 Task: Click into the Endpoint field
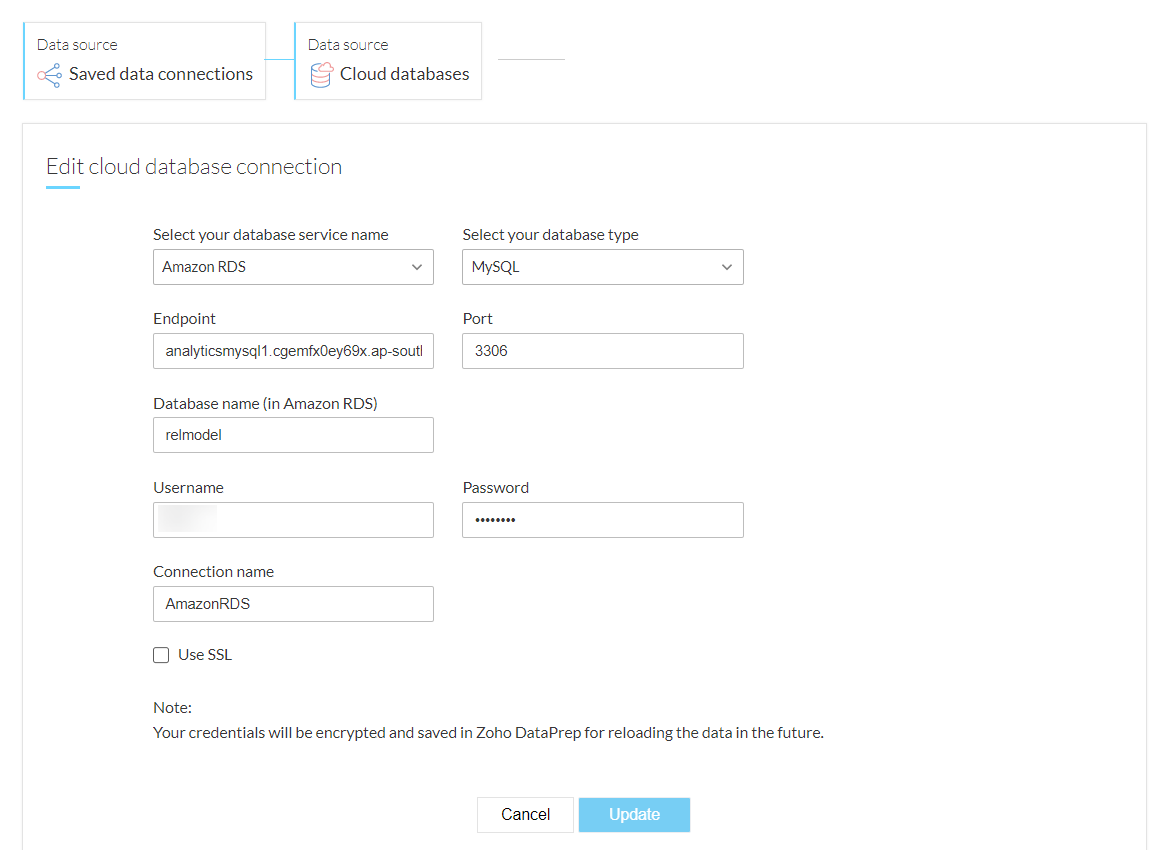(293, 351)
